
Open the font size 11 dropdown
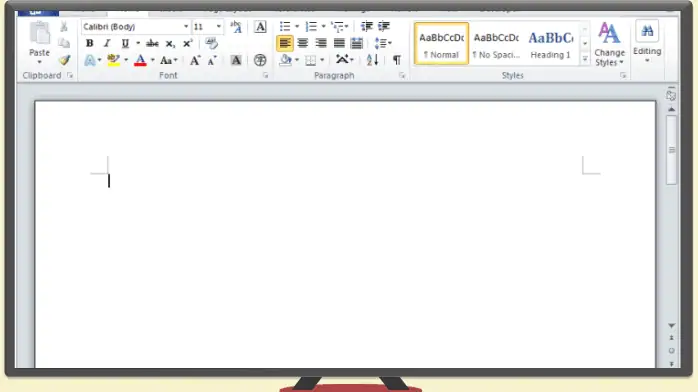pos(219,27)
